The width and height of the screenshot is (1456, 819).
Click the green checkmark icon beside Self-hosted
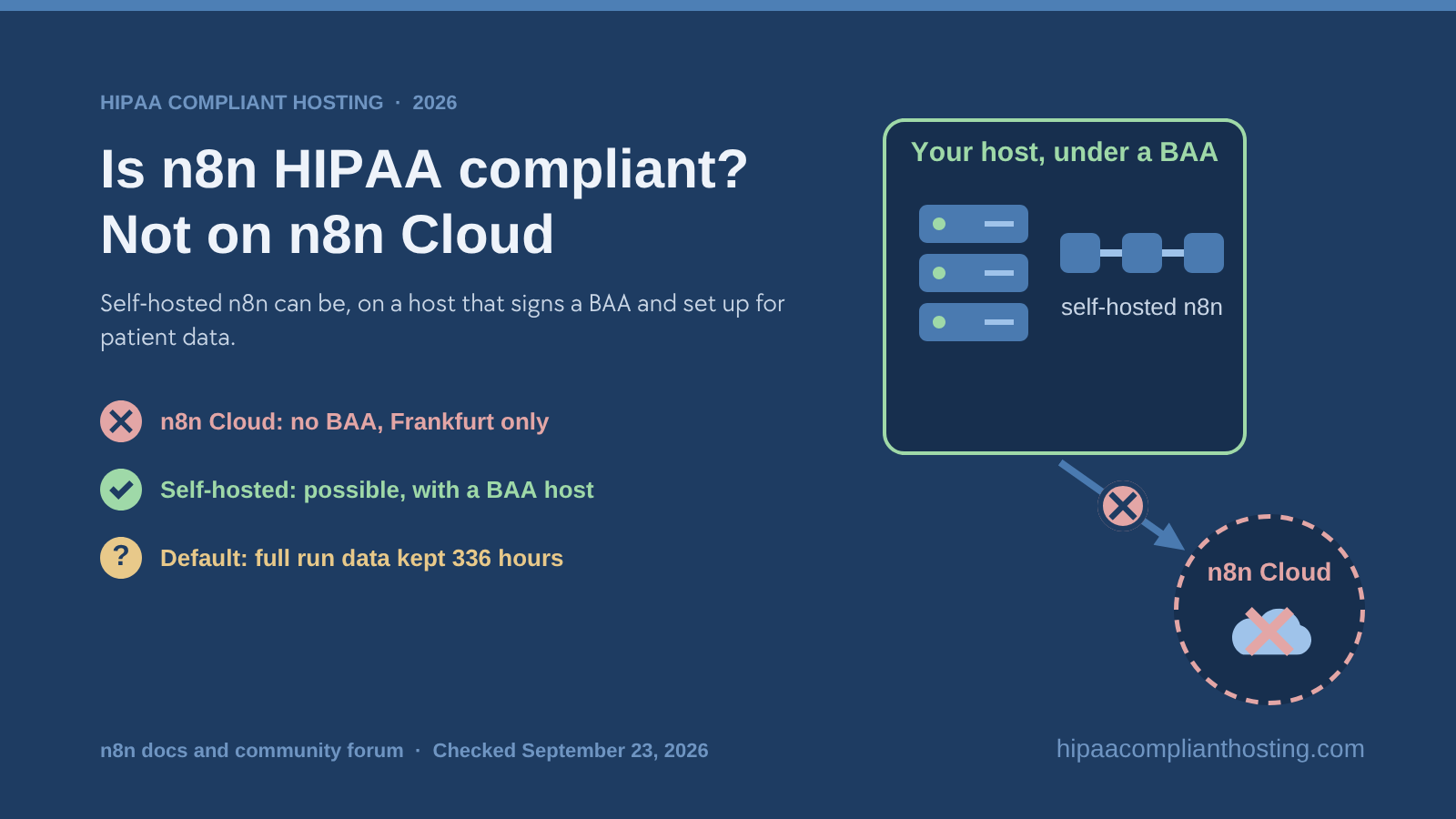pos(121,490)
